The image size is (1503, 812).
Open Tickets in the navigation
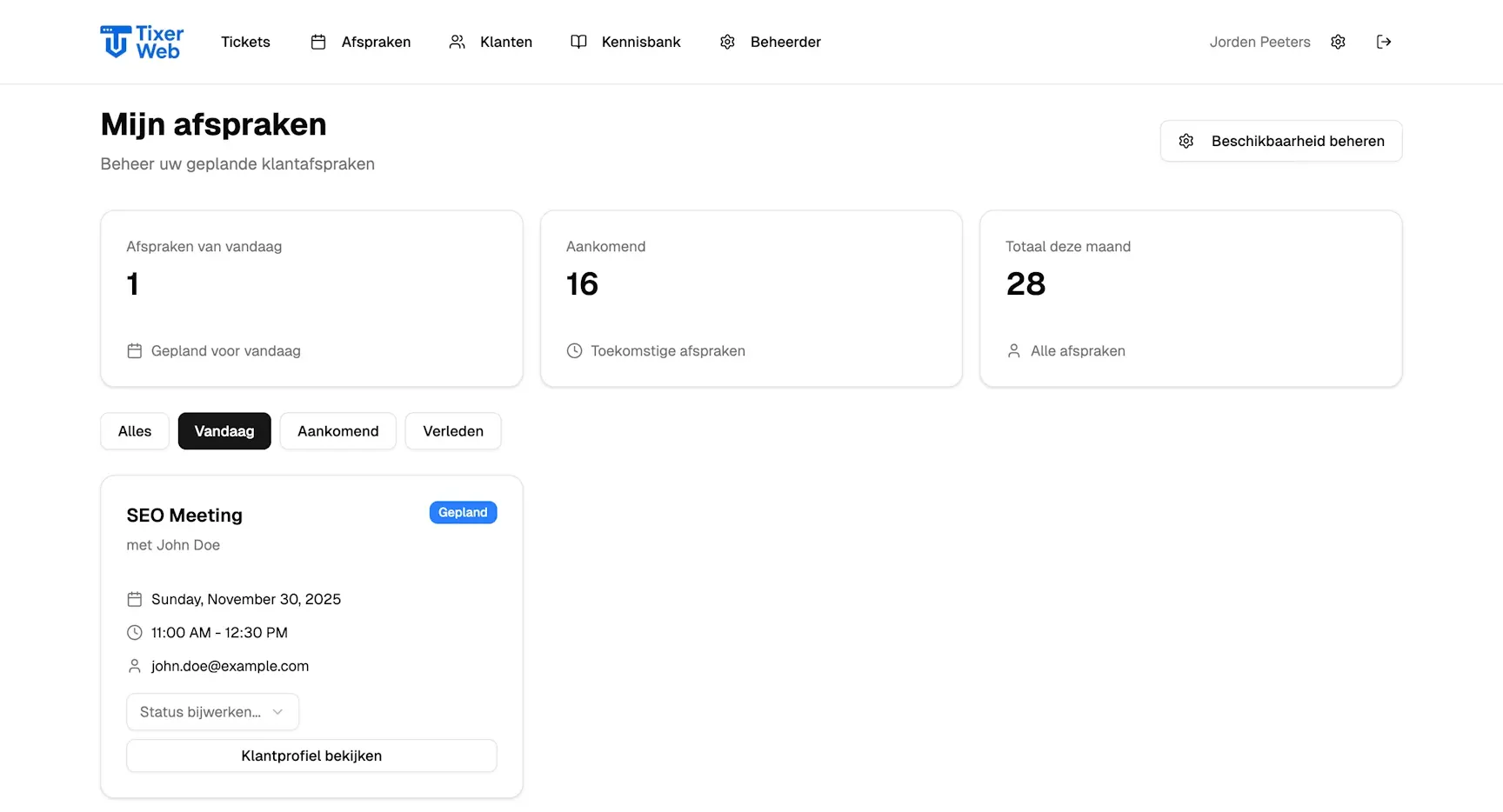245,42
